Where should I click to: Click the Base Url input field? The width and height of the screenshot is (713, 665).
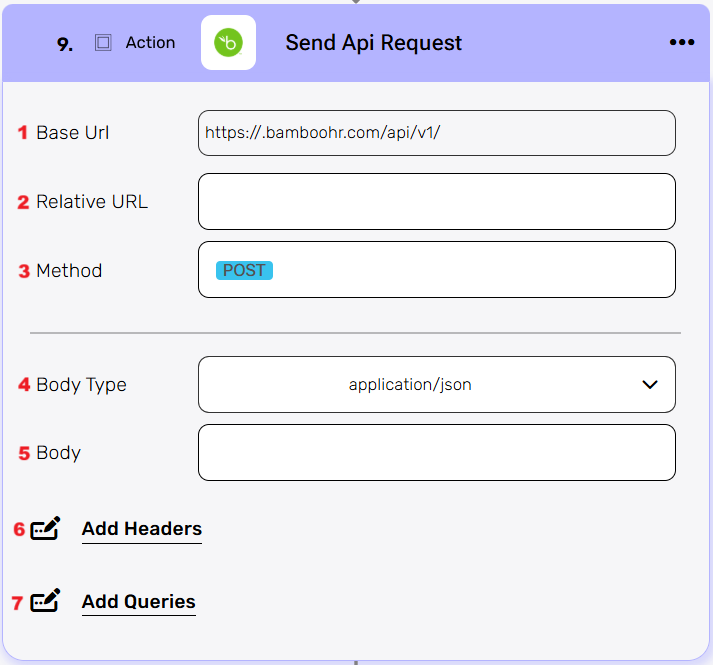pyautogui.click(x=436, y=133)
